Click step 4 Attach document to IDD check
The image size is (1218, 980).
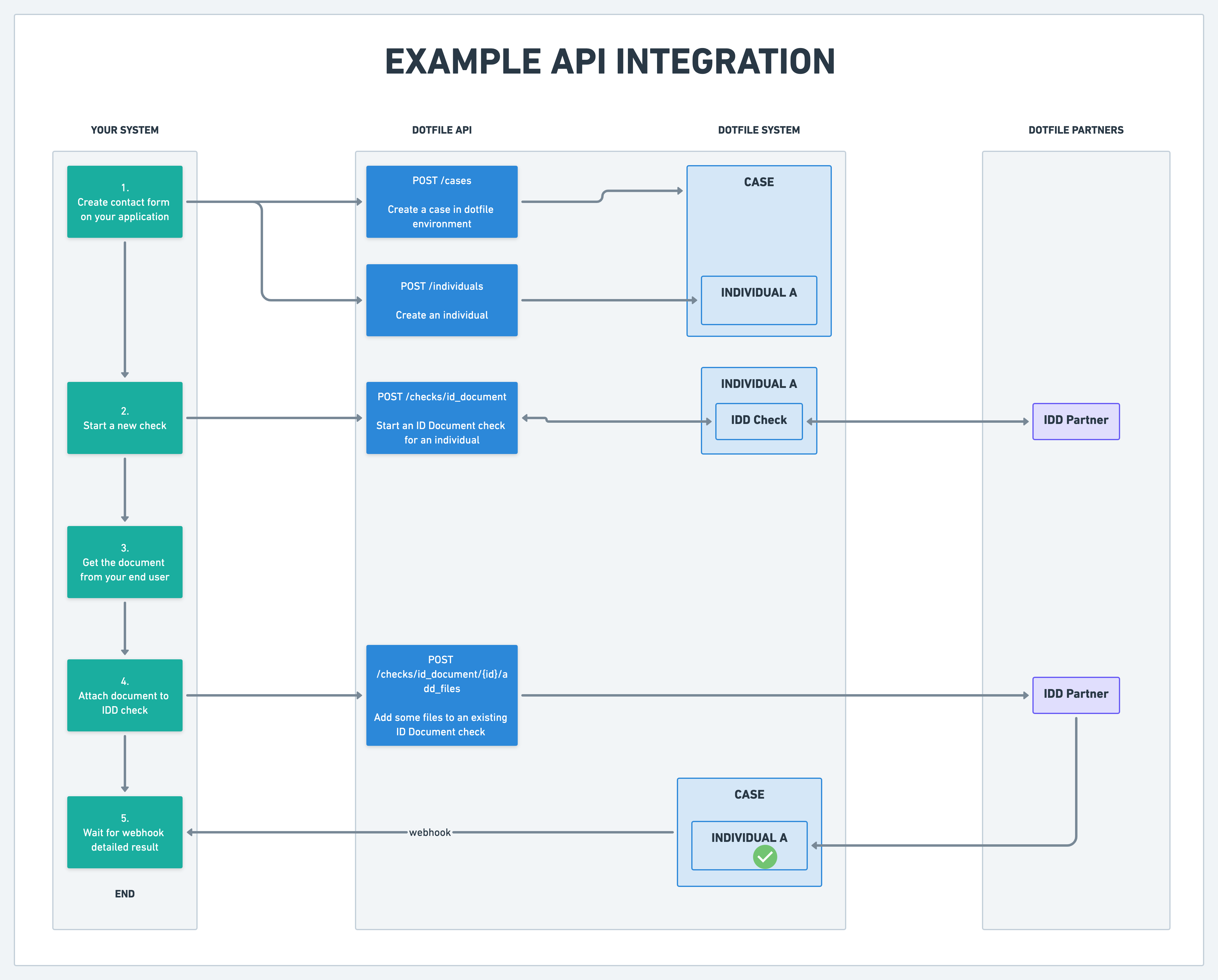tap(124, 695)
